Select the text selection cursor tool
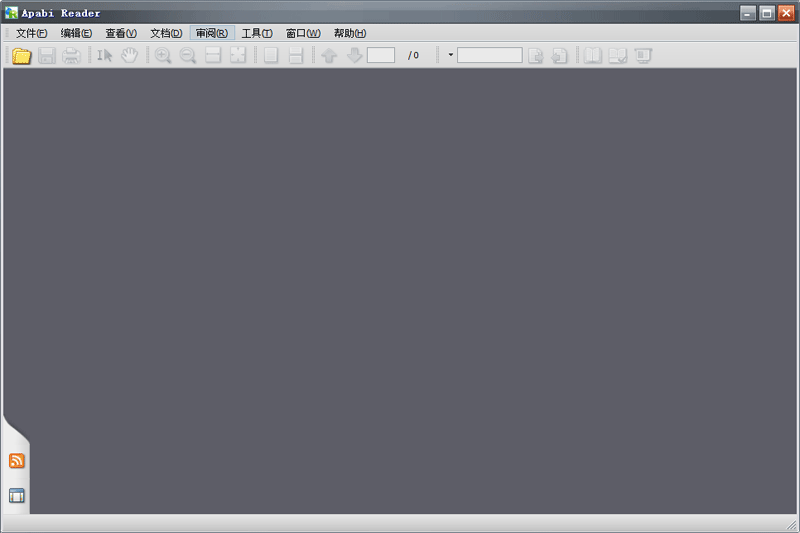800x533 pixels. (x=104, y=56)
